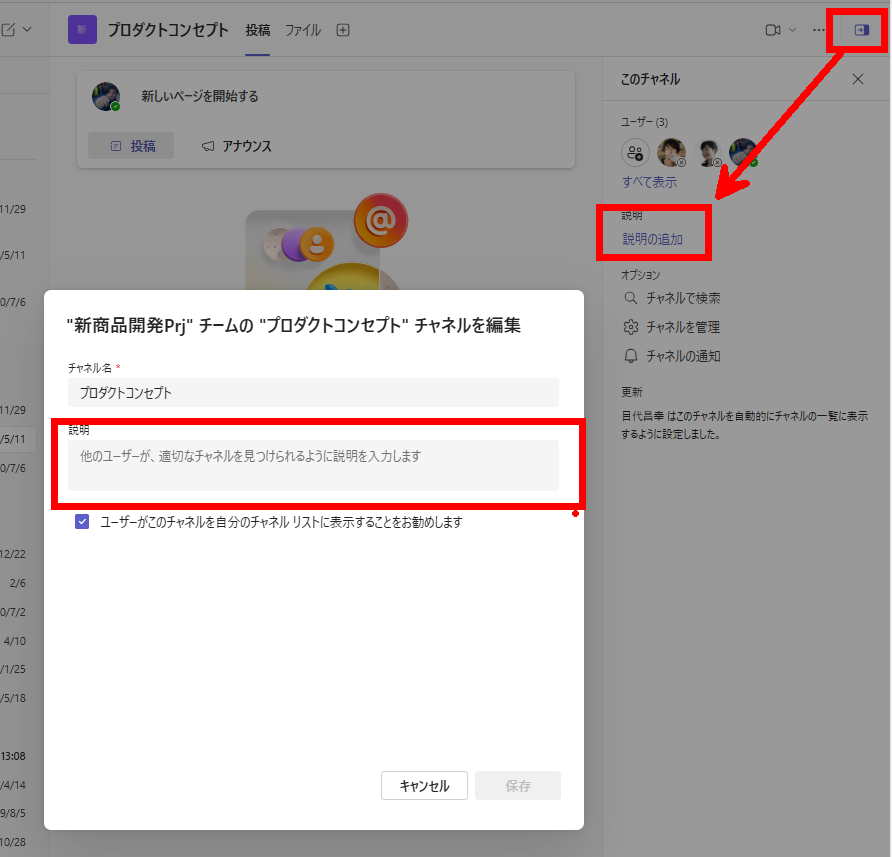892x857 pixels.
Task: Click the ユーザー (3) heading text
Action: pos(645,122)
